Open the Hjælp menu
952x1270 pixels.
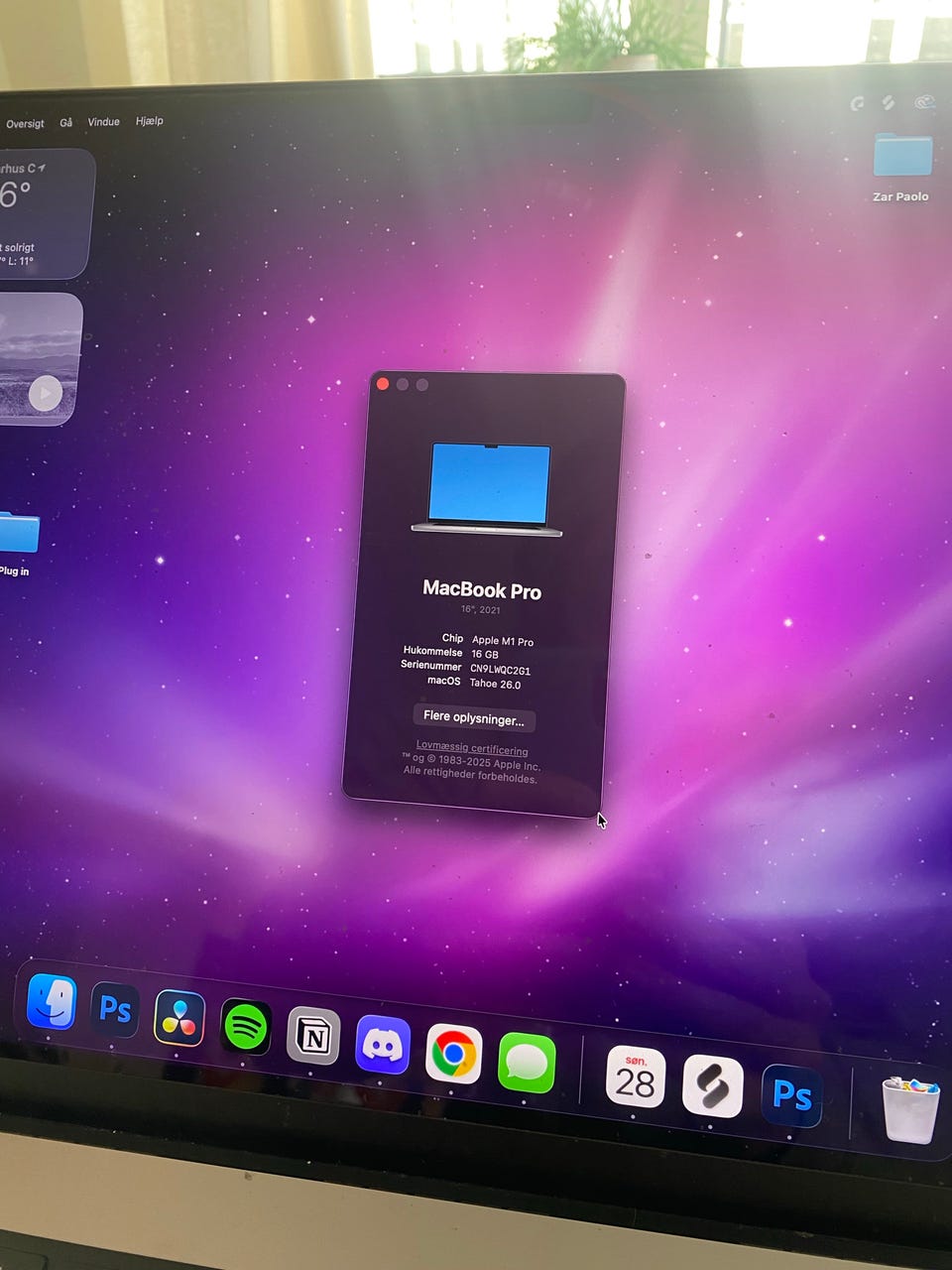coord(149,121)
